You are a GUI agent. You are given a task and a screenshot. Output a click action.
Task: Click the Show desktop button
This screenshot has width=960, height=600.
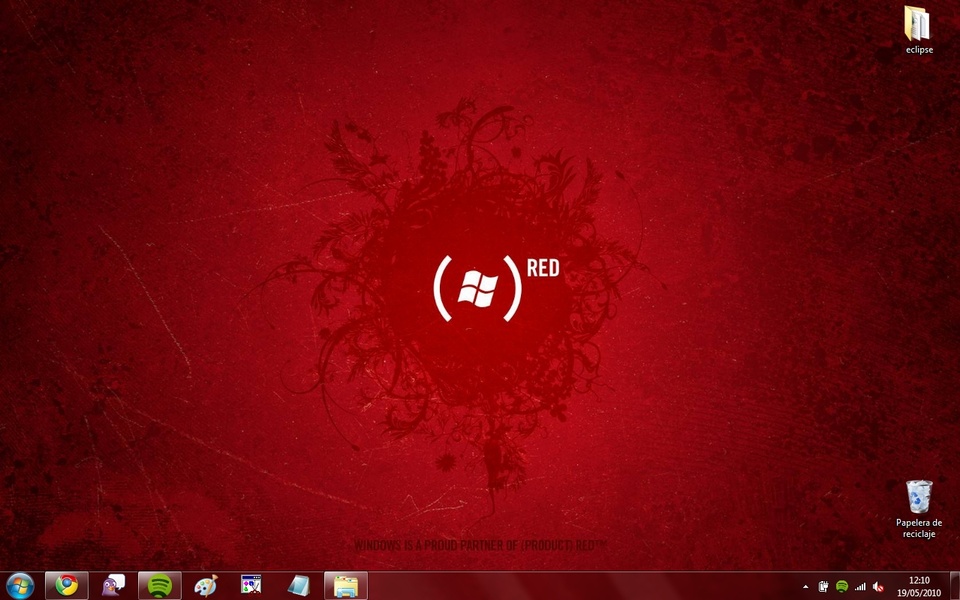point(954,586)
